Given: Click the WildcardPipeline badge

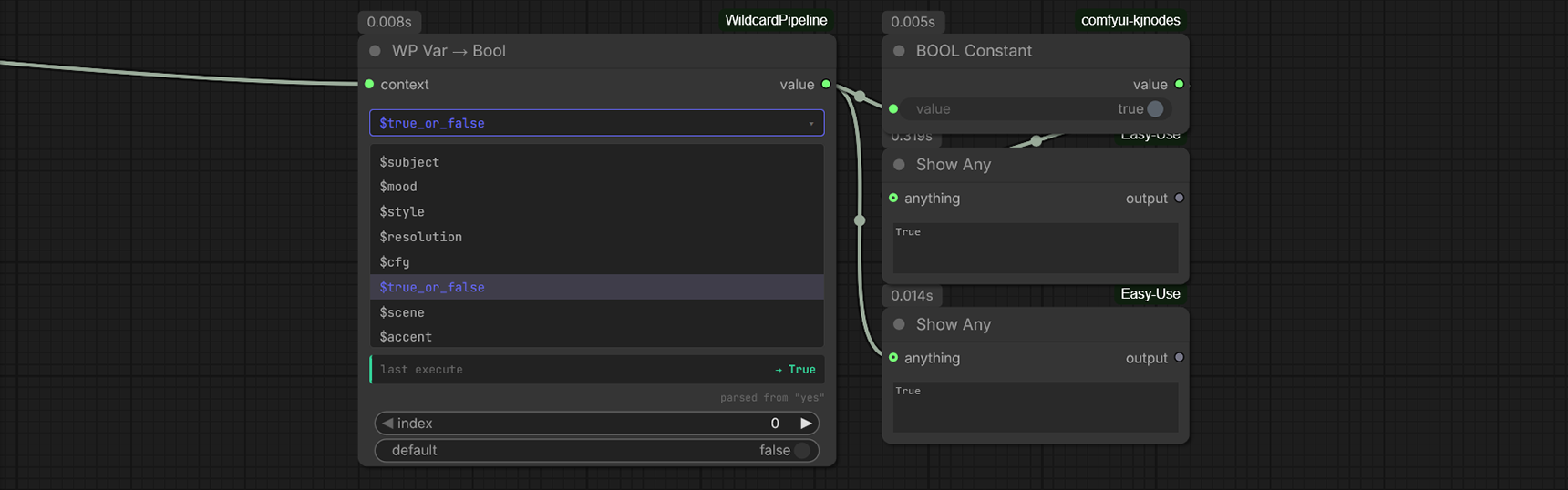Looking at the screenshot, I should pos(776,20).
